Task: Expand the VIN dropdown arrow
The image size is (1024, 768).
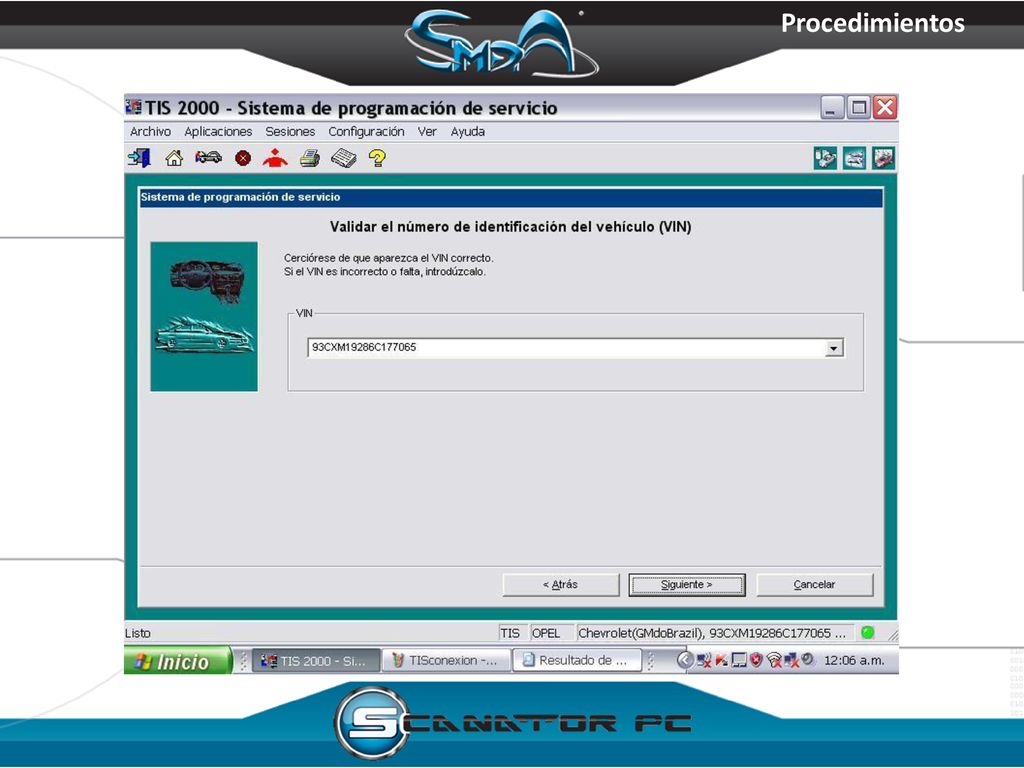Action: (833, 348)
